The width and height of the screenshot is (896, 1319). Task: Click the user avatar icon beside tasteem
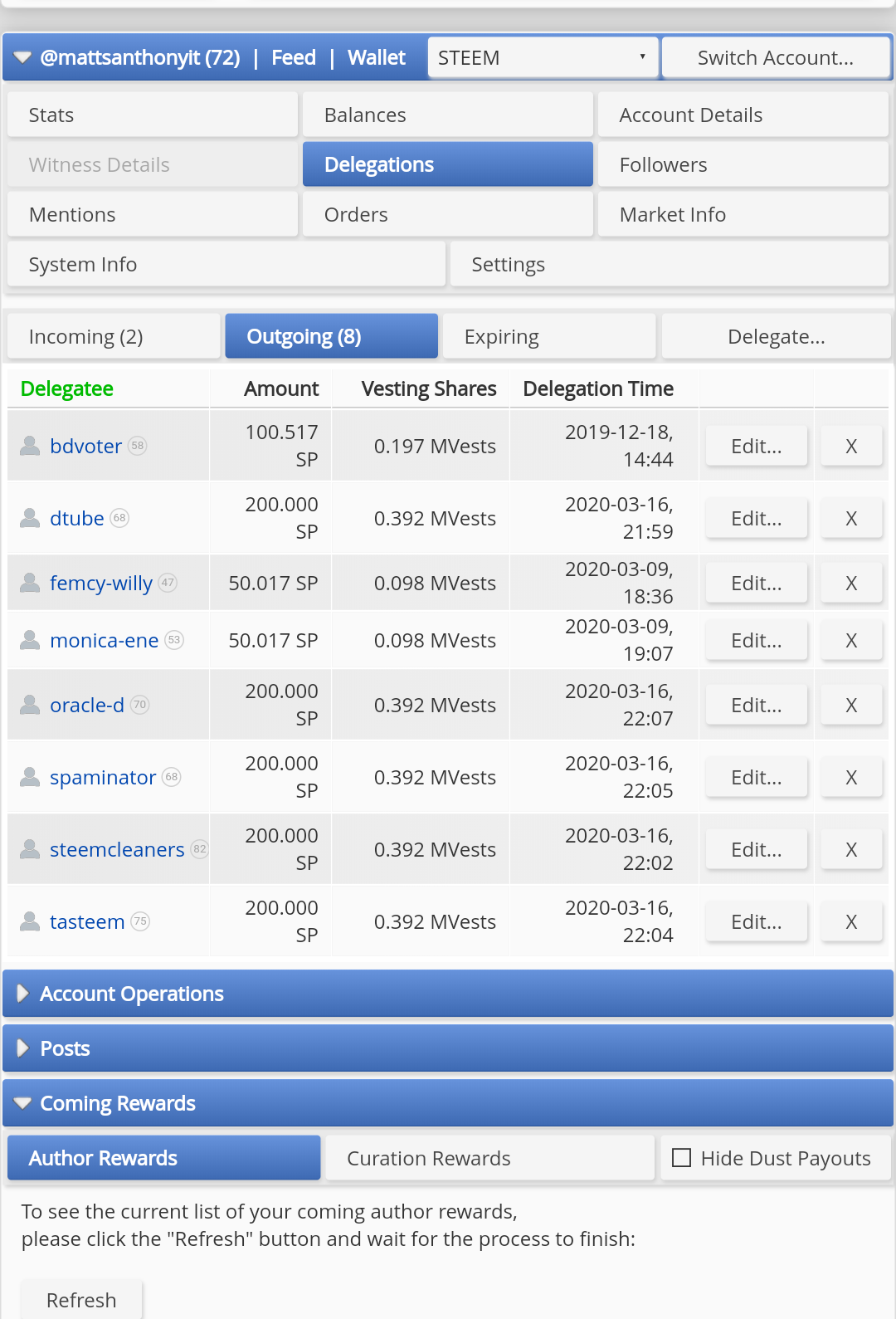click(30, 921)
